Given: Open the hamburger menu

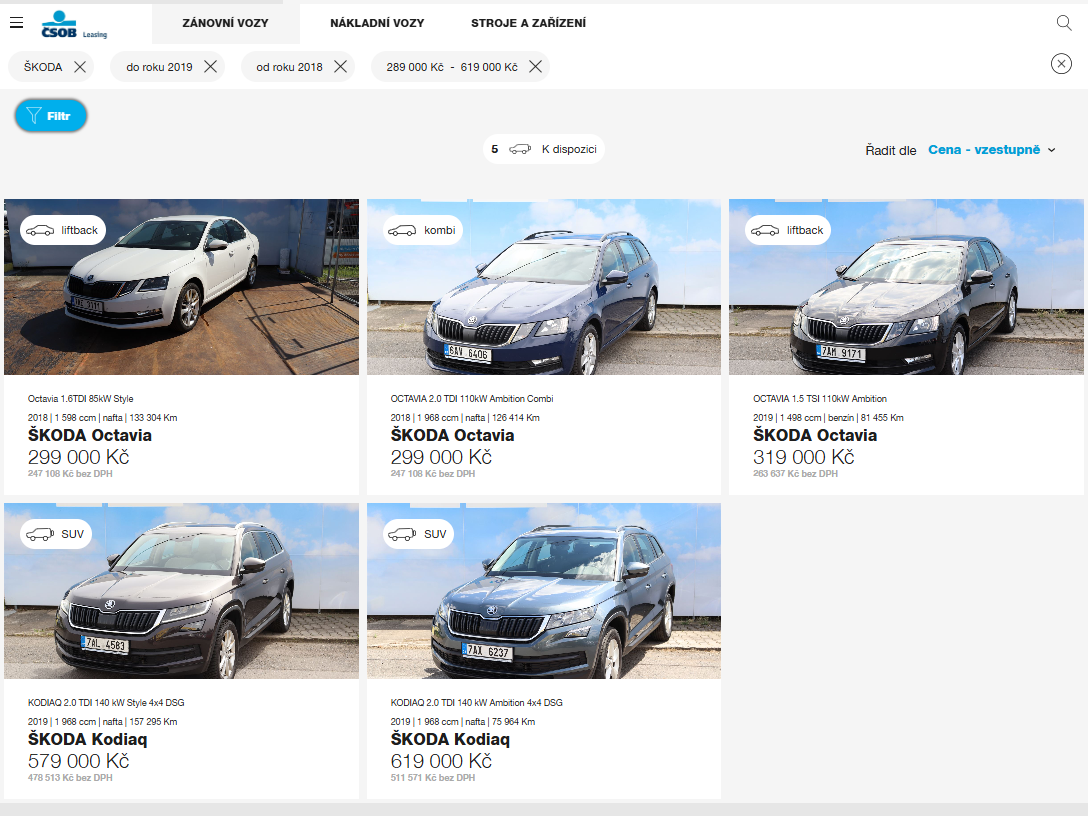Looking at the screenshot, I should coord(16,23).
